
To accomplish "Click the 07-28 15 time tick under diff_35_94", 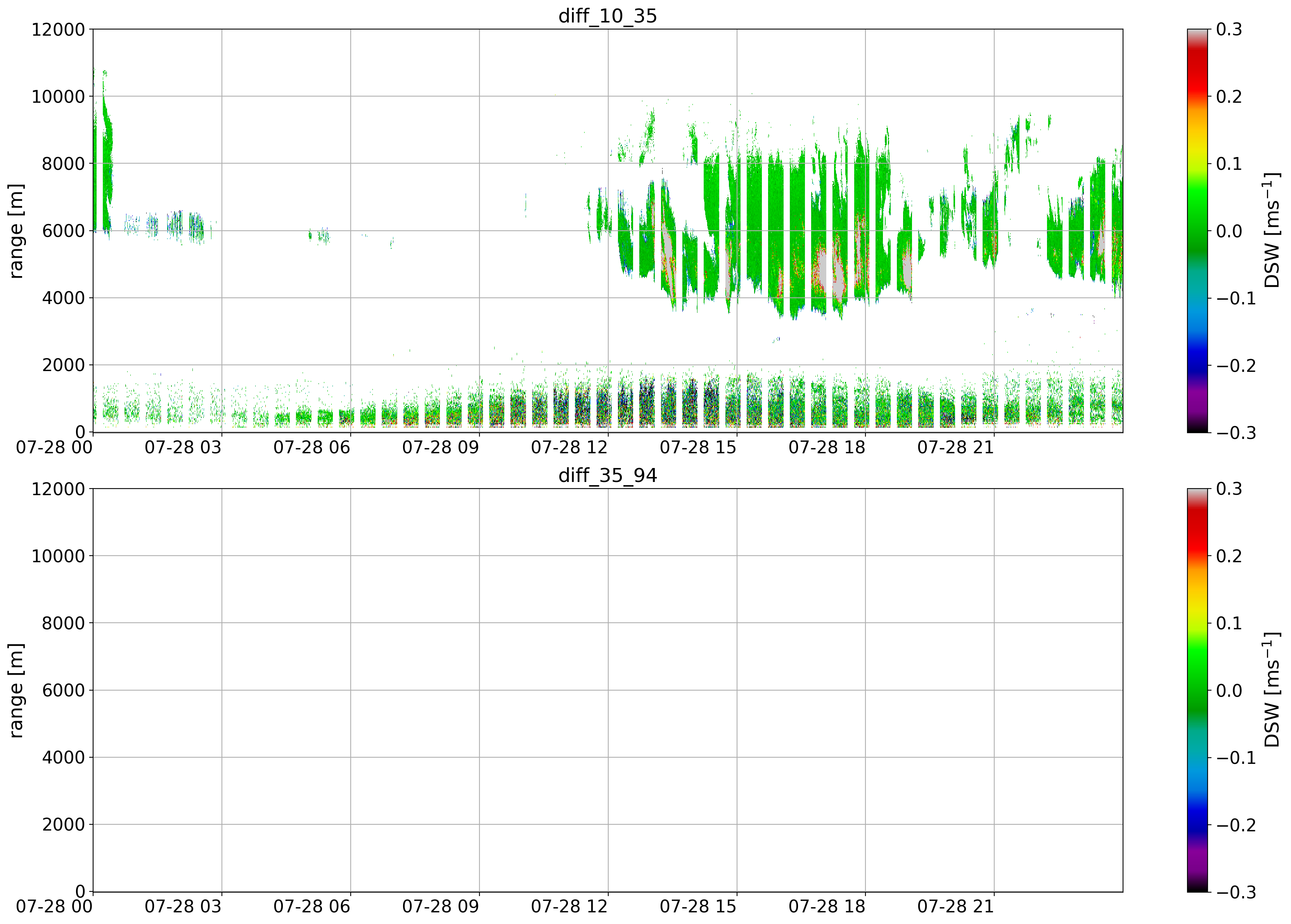I will click(x=698, y=907).
